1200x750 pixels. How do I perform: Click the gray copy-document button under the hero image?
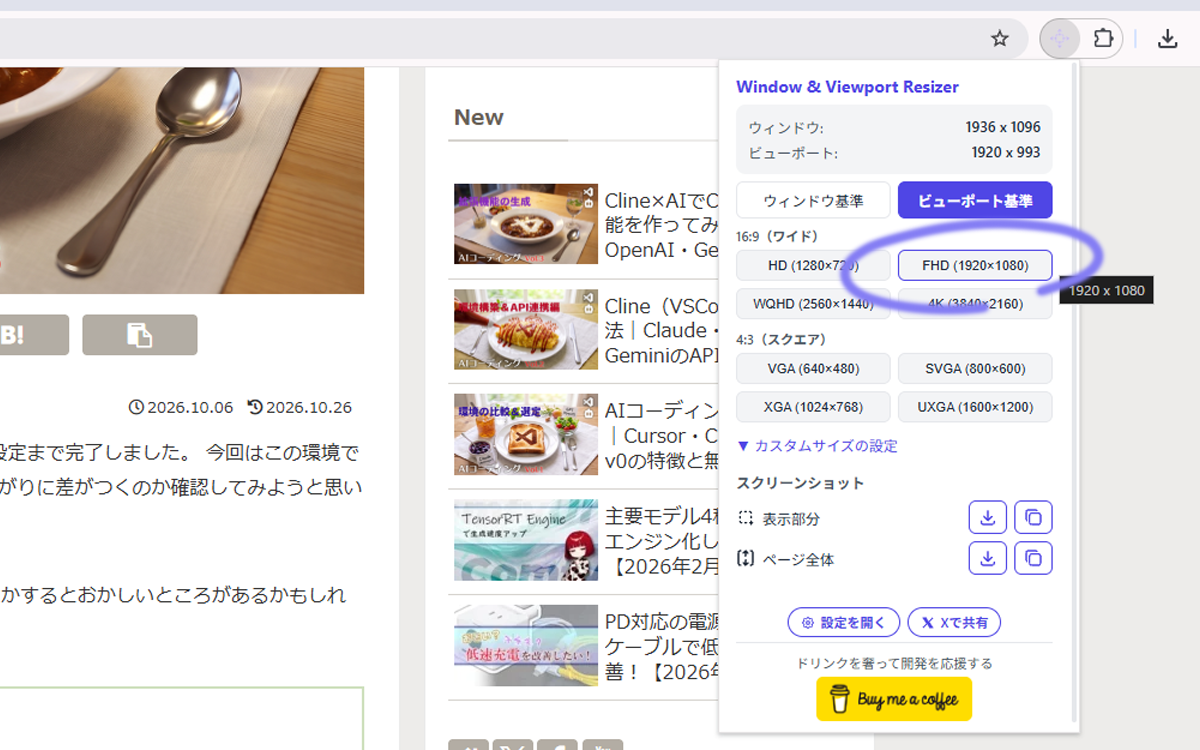pyautogui.click(x=140, y=335)
